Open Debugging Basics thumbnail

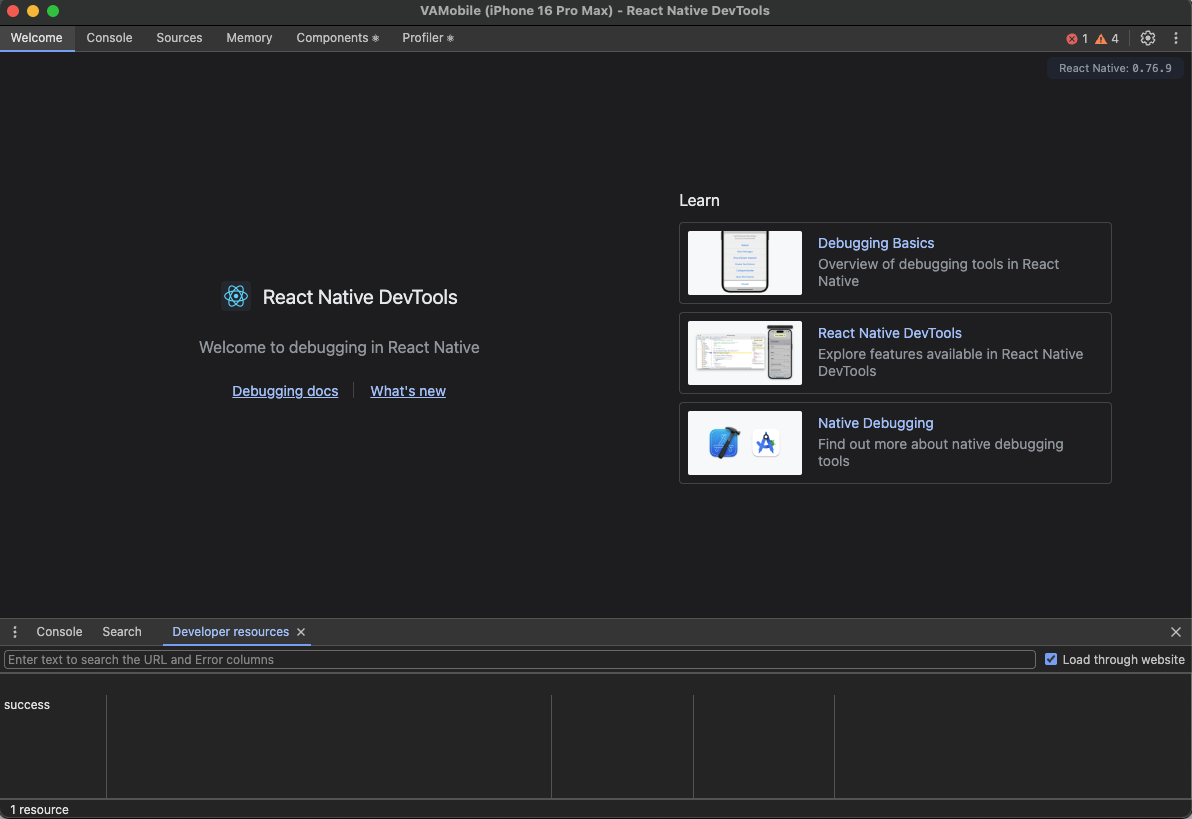[x=745, y=263]
